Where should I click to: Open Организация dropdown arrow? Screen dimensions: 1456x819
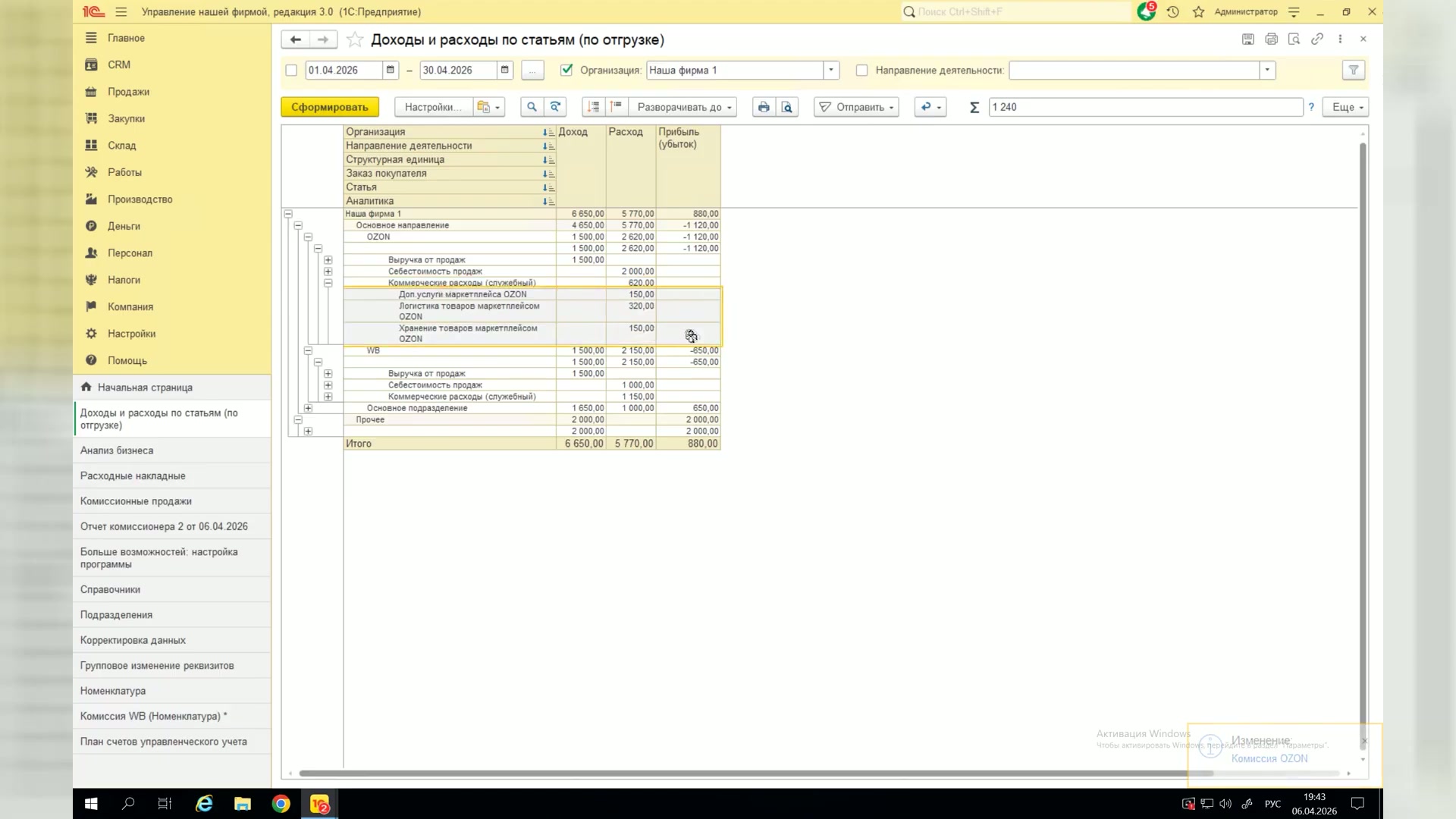pos(831,70)
